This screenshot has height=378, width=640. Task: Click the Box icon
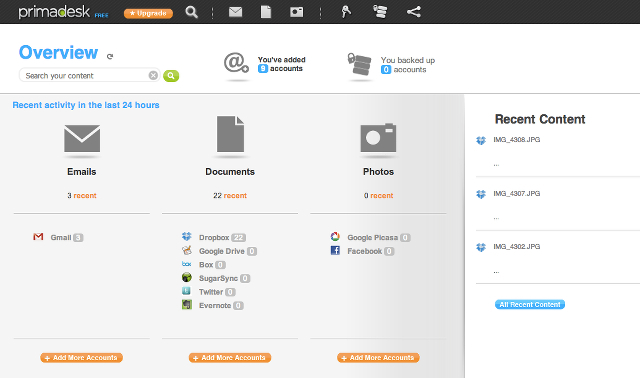tap(187, 264)
